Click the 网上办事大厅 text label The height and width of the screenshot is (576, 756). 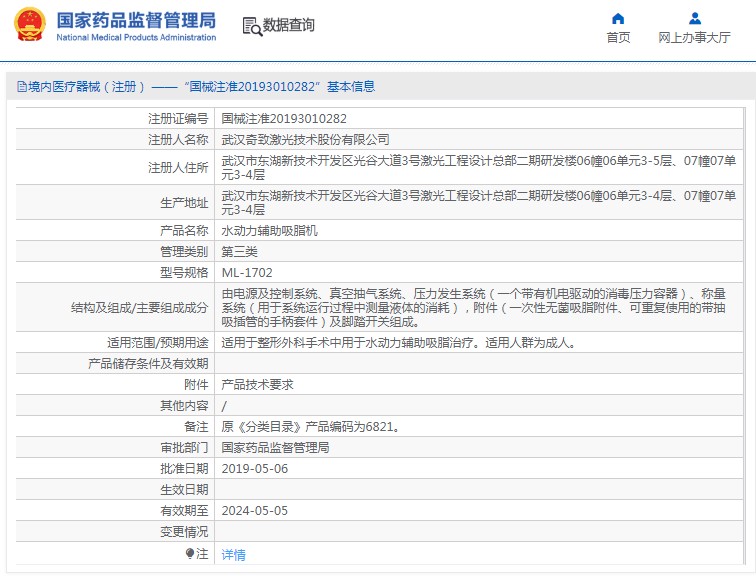click(694, 38)
